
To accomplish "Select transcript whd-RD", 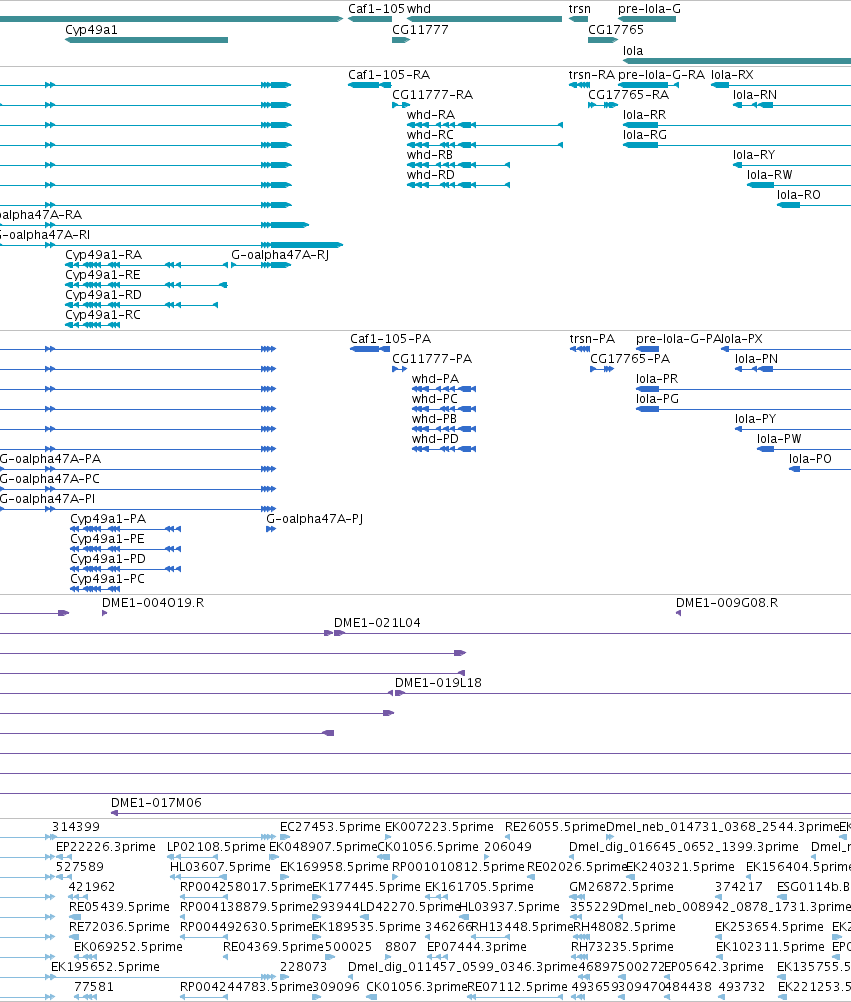I will coord(458,185).
